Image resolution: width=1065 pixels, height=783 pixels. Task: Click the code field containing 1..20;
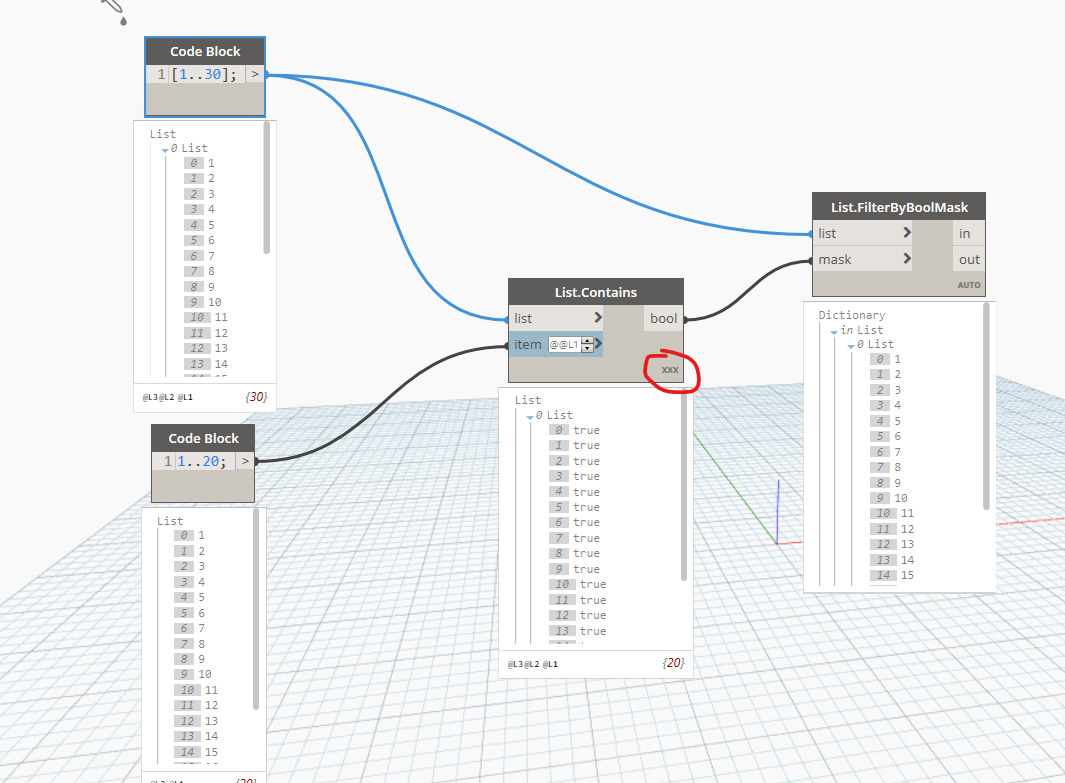click(x=202, y=461)
